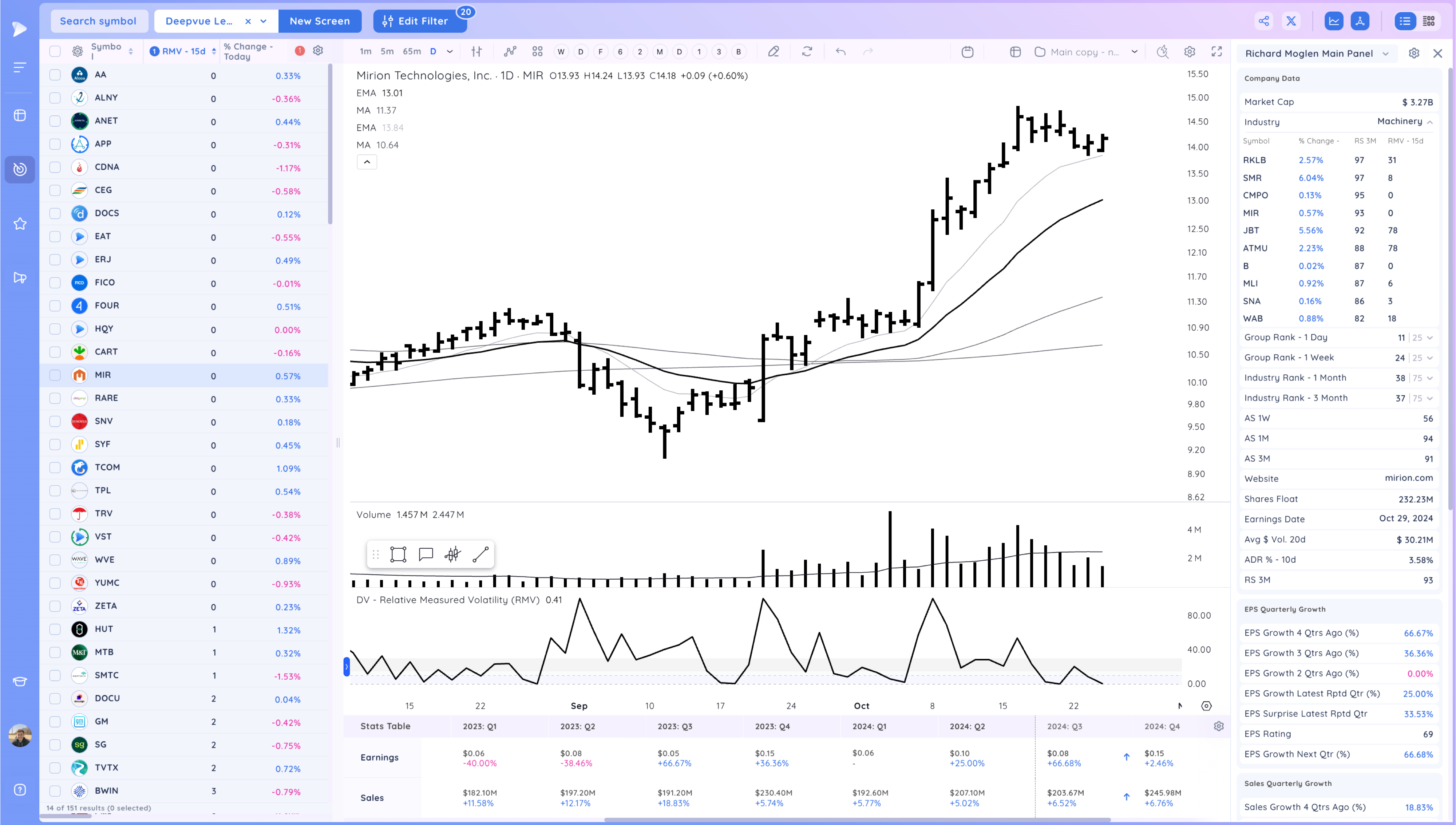Click the watchlist star sidebar icon

point(20,224)
